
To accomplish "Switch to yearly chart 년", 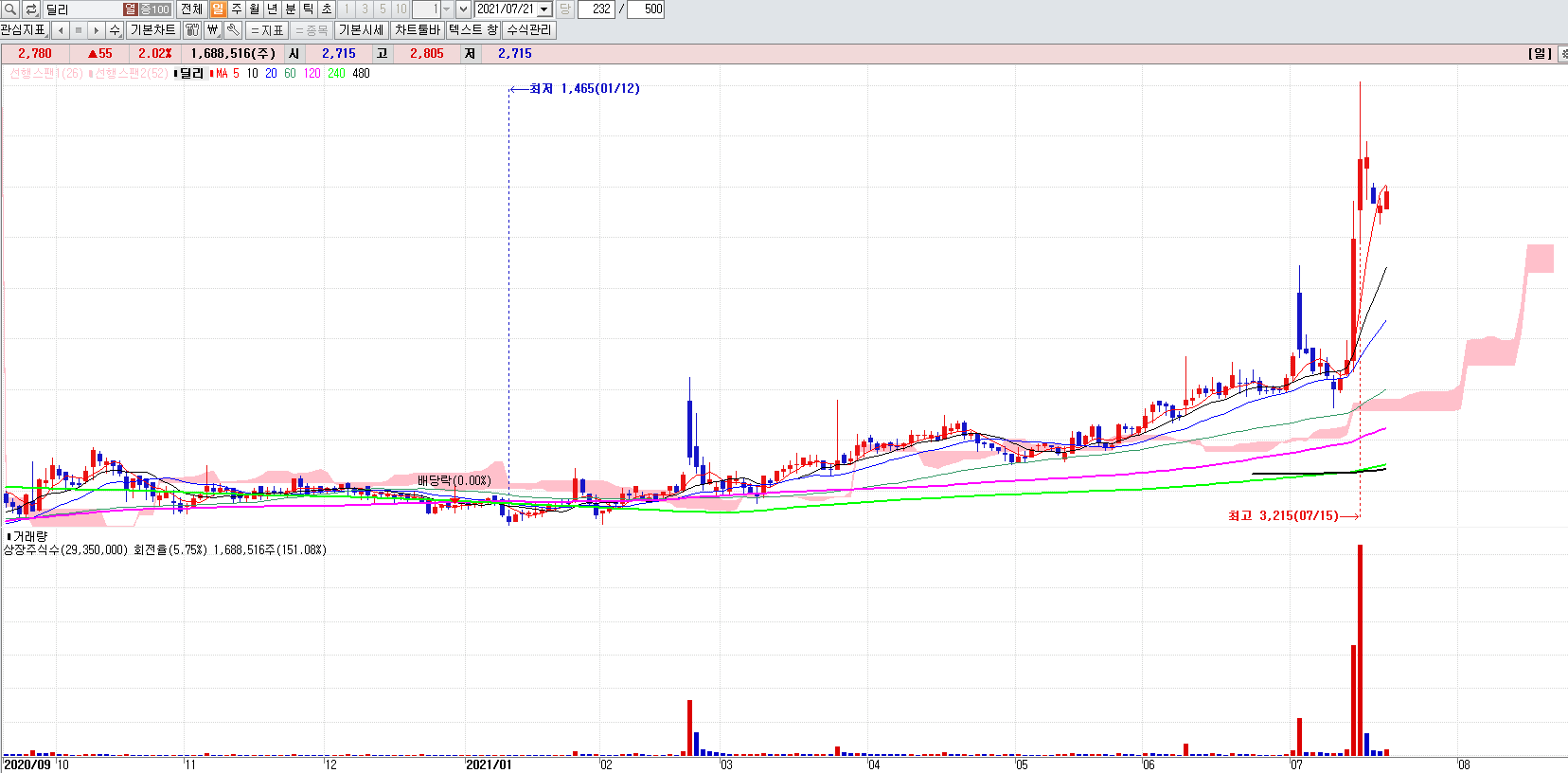I will click(x=272, y=9).
